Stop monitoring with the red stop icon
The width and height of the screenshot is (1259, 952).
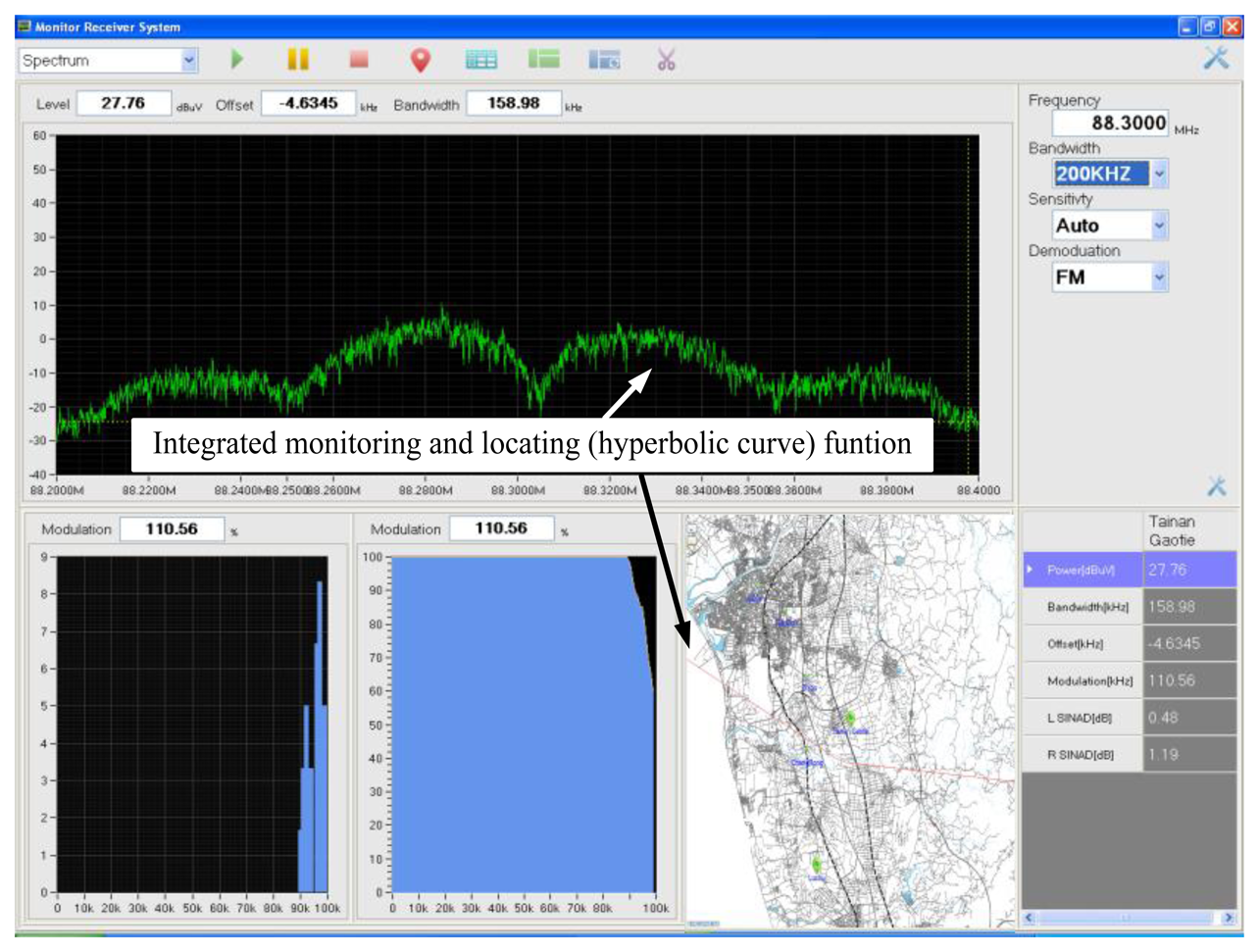[359, 60]
